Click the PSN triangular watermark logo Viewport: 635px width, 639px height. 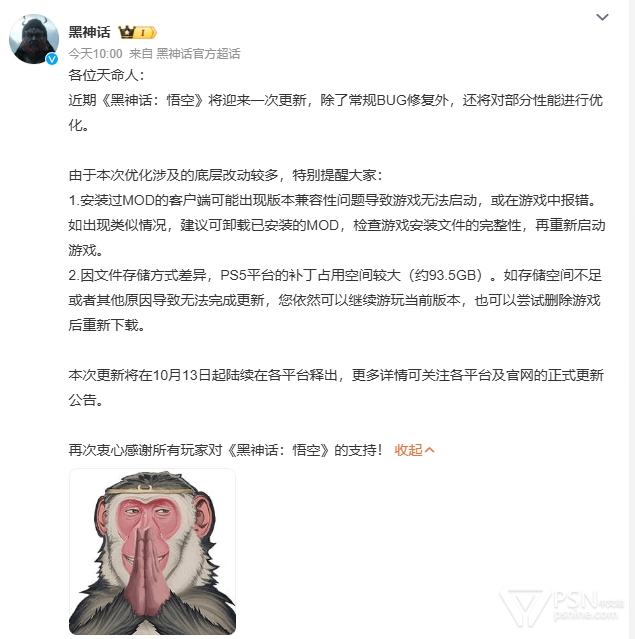coord(525,607)
